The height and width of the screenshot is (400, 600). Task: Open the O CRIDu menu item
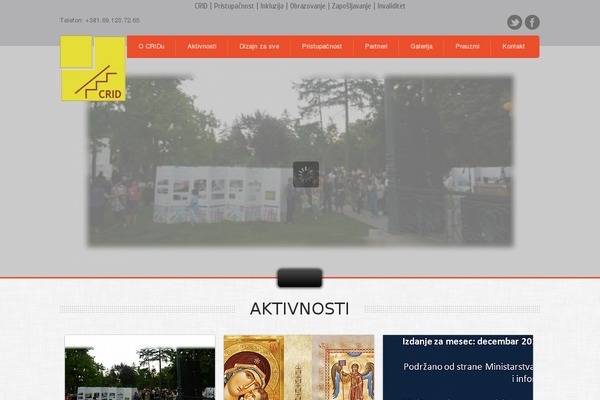pyautogui.click(x=151, y=46)
